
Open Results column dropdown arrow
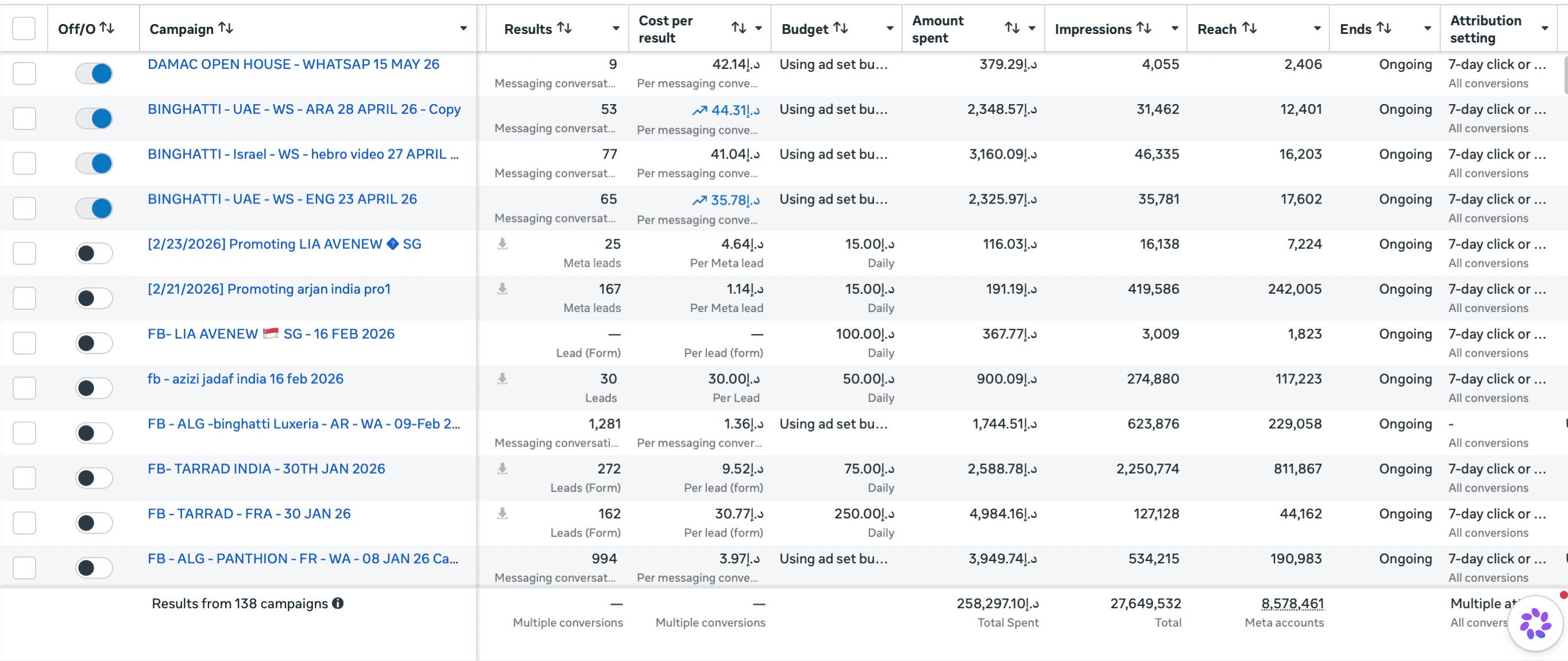[x=616, y=29]
